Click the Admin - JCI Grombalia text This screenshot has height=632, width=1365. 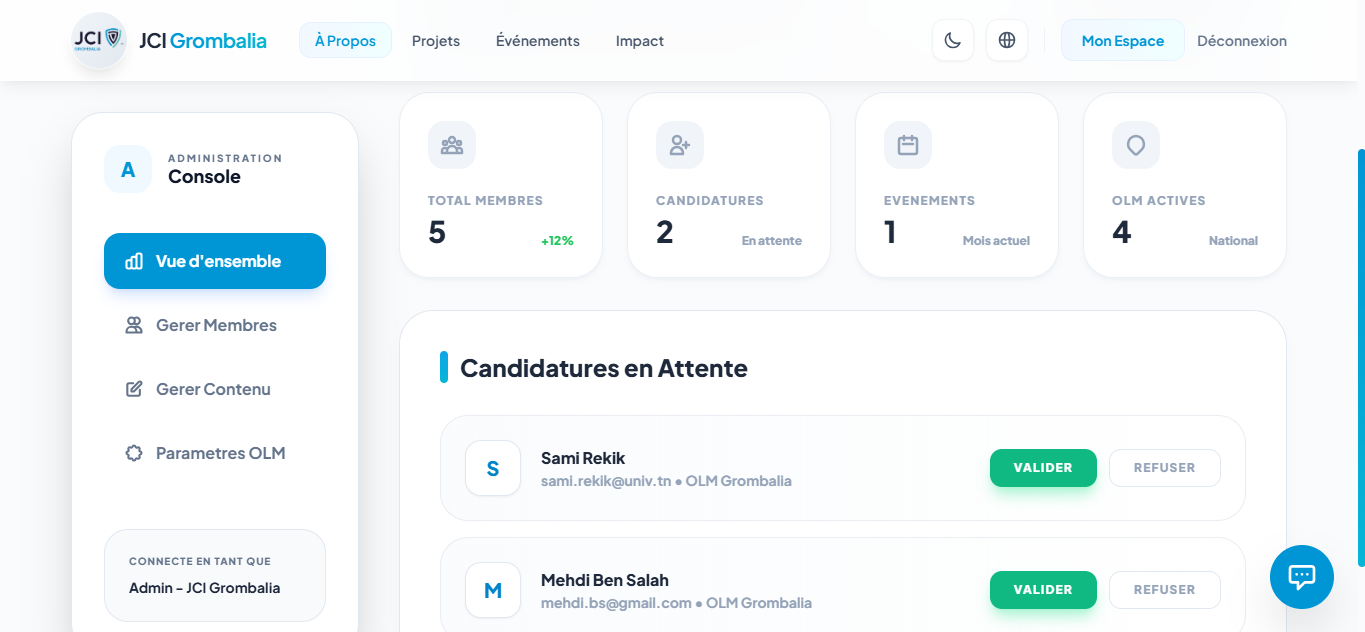pyautogui.click(x=205, y=588)
